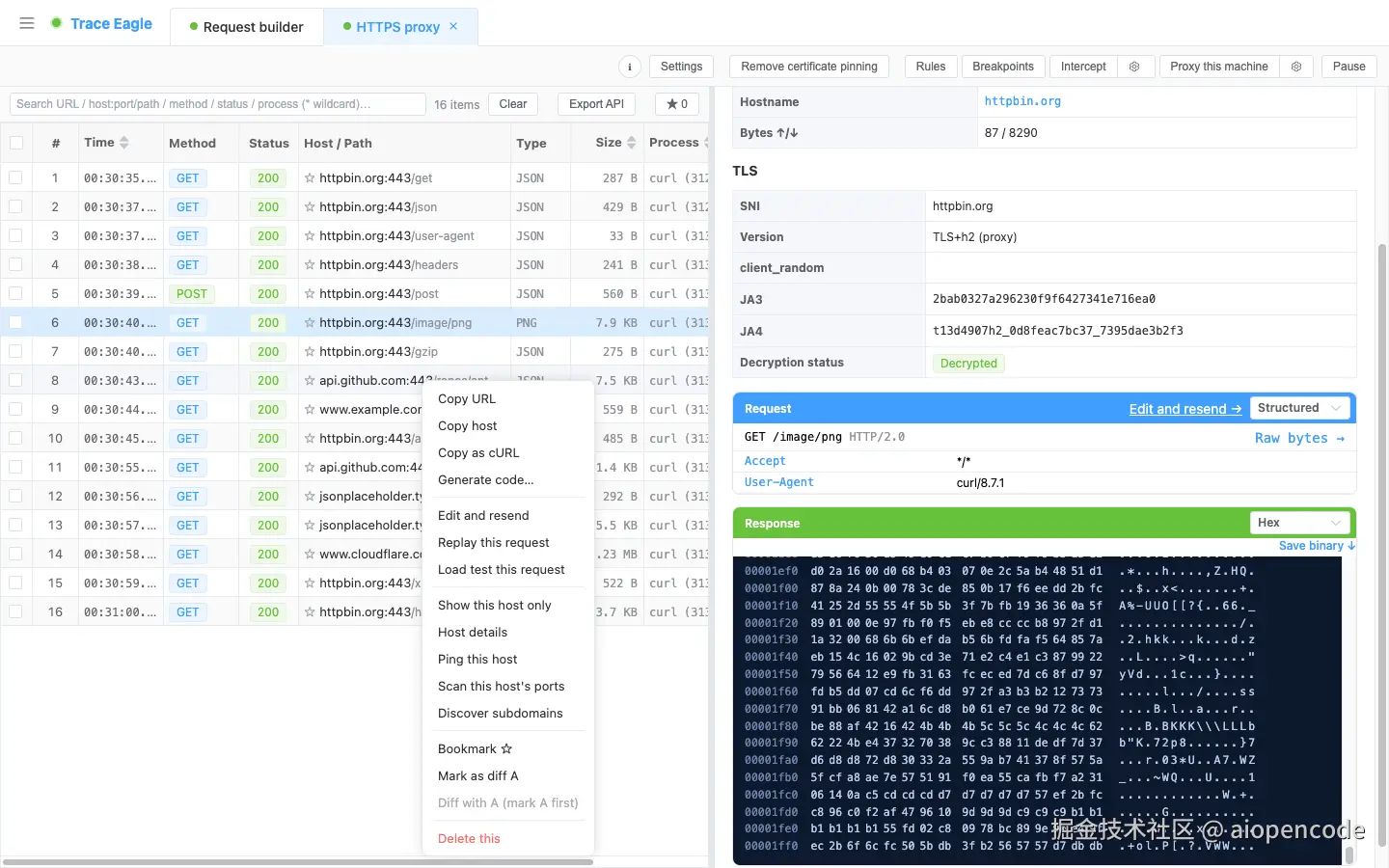The image size is (1389, 868).
Task: Click Remove certificate pinning button
Action: pyautogui.click(x=809, y=67)
